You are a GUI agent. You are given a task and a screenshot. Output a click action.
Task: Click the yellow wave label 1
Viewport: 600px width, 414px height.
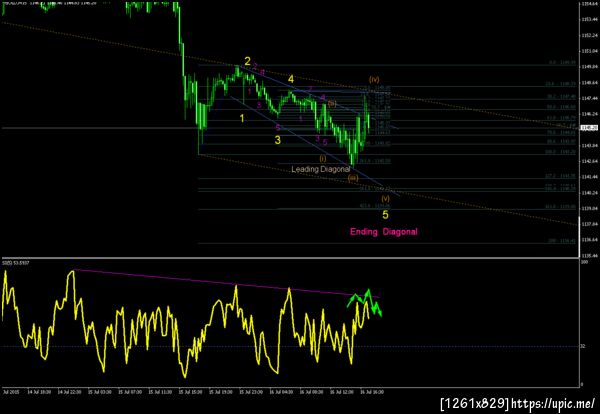(242, 118)
